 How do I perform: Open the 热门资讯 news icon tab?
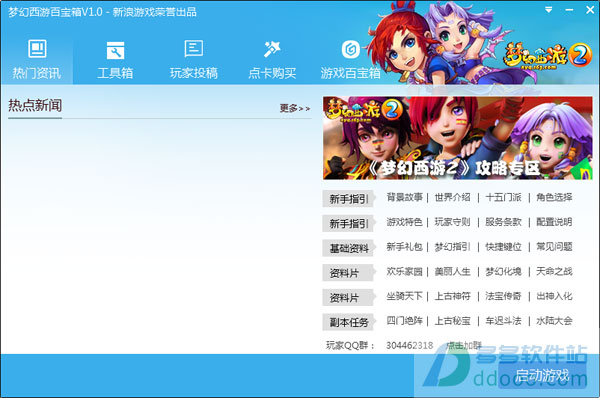(37, 59)
